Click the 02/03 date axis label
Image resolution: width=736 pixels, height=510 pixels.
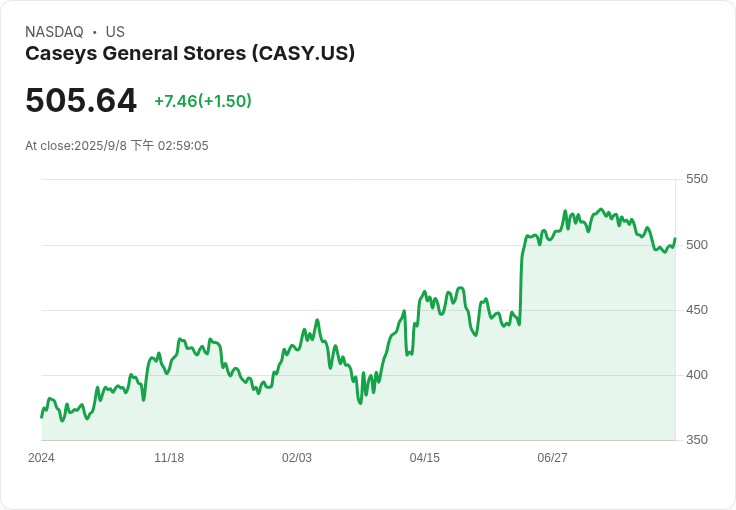[x=297, y=458]
